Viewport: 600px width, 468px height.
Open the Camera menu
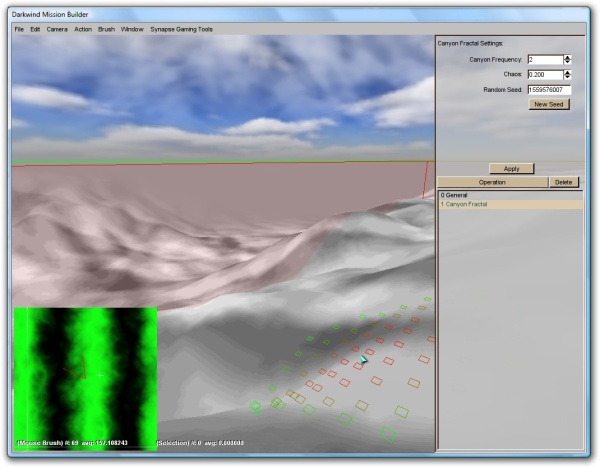click(x=57, y=29)
